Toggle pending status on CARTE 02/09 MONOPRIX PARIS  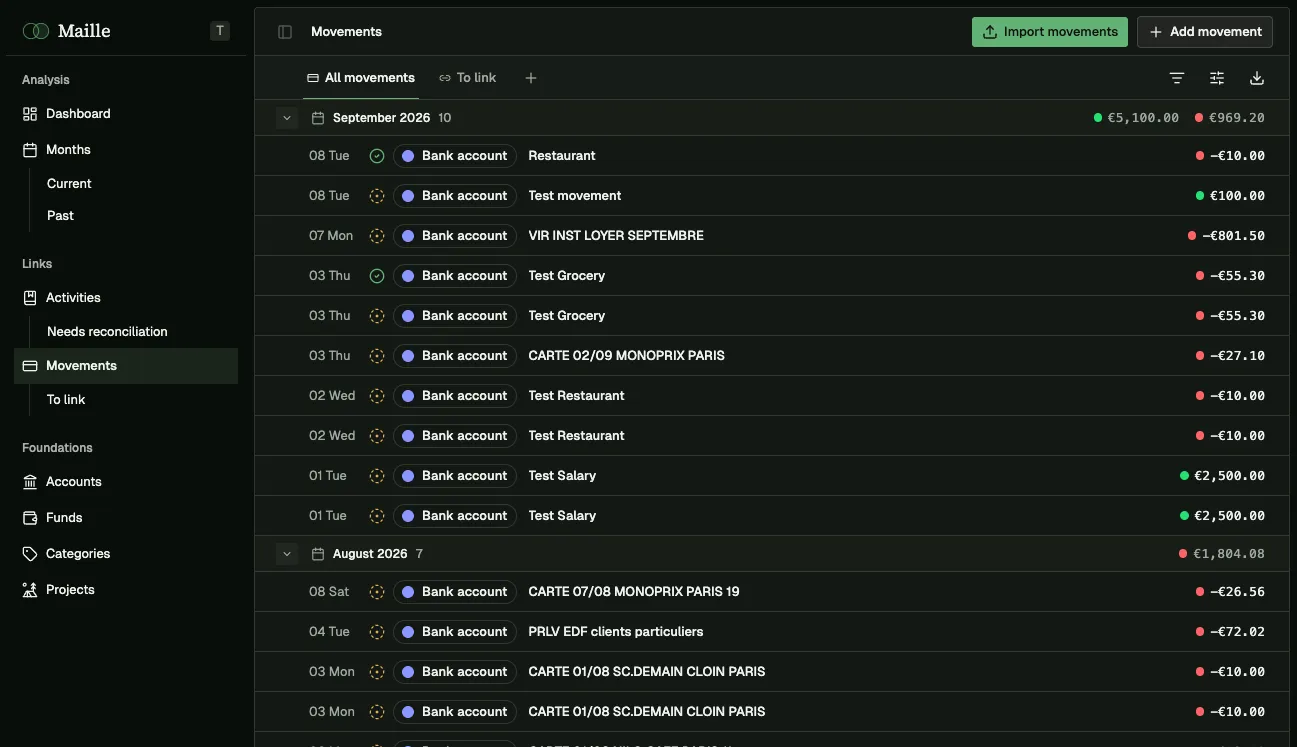377,356
